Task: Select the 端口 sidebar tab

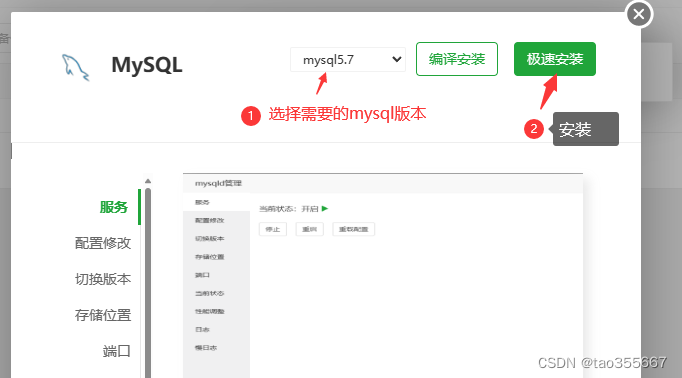Action: [x=117, y=351]
